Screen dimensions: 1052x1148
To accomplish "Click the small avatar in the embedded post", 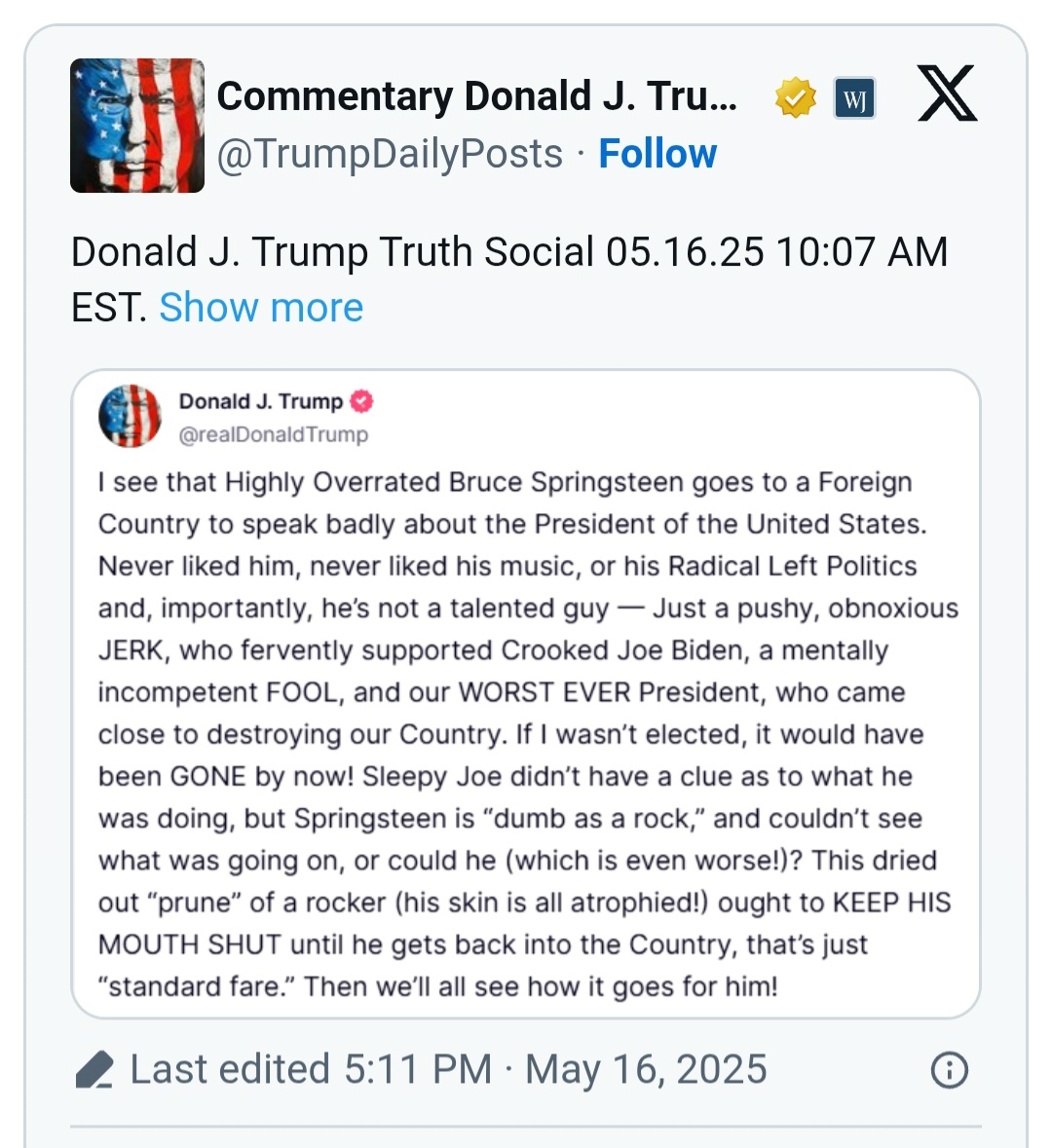I will point(130,416).
